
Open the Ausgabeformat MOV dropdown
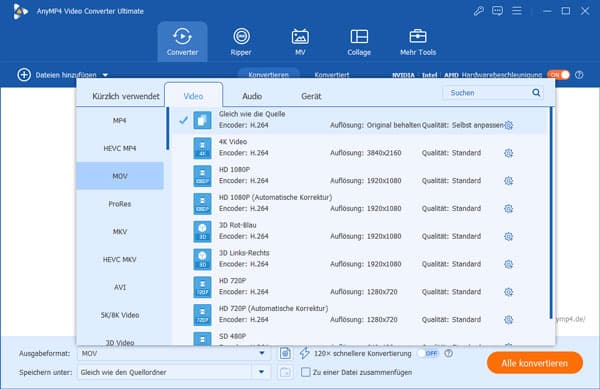(262, 353)
